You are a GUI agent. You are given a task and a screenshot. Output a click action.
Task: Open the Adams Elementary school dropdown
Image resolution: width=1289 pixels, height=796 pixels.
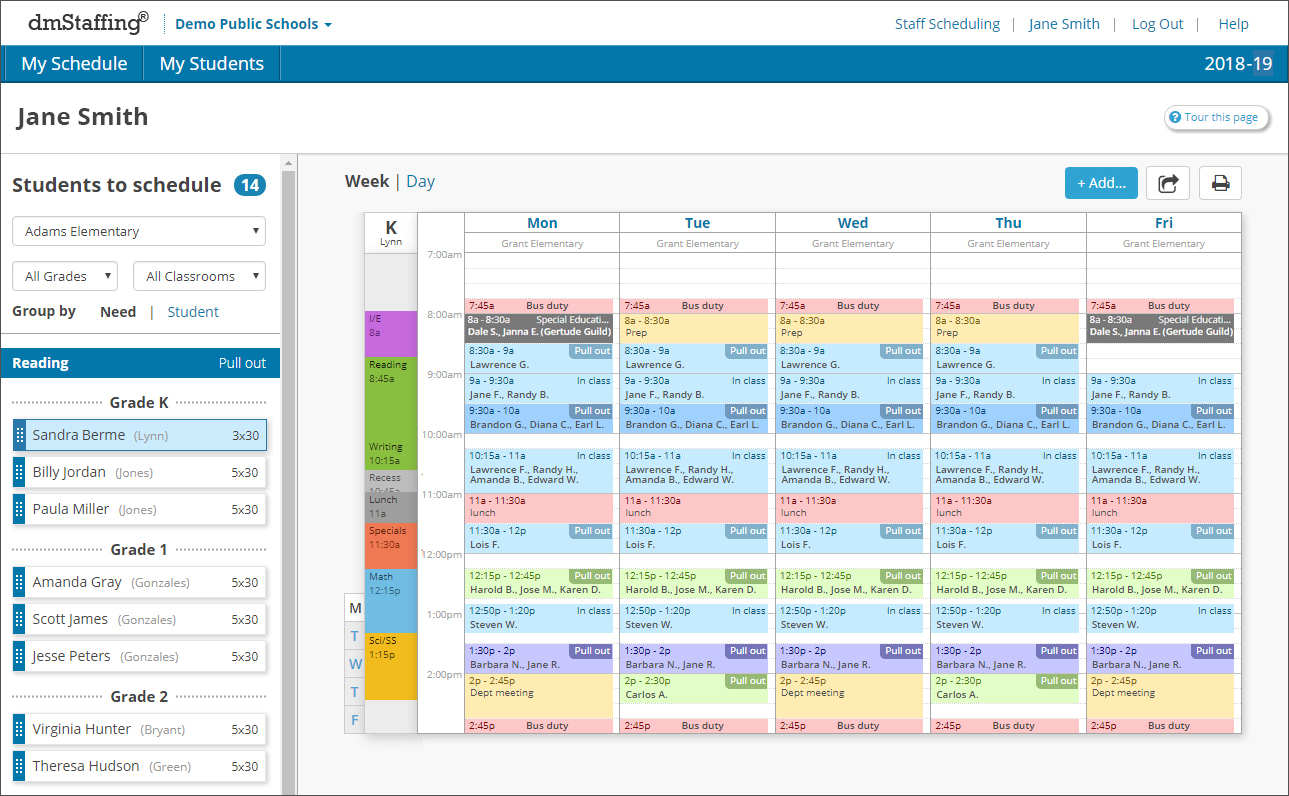138,231
